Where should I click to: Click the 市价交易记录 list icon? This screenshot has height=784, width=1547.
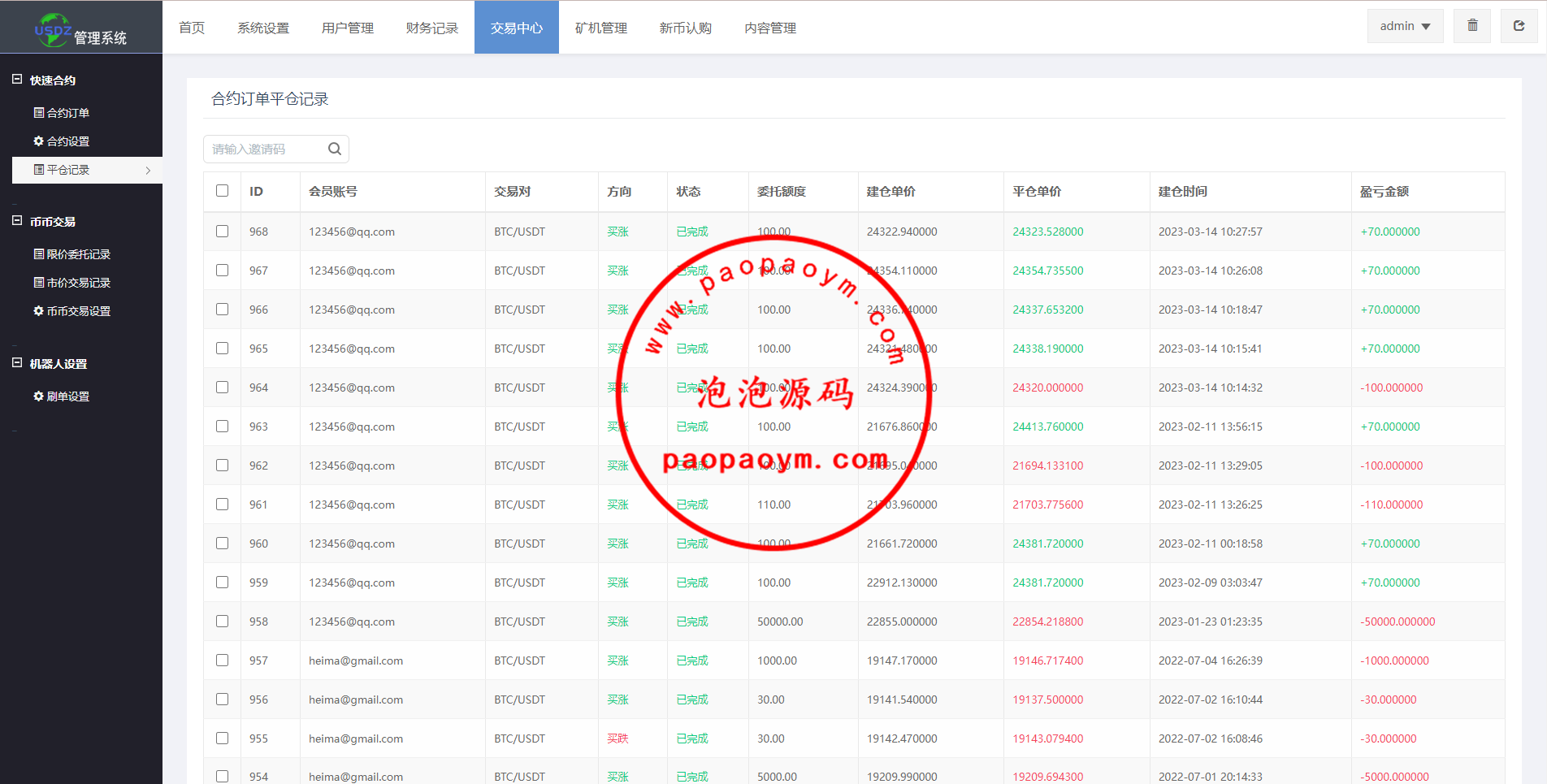tap(38, 283)
